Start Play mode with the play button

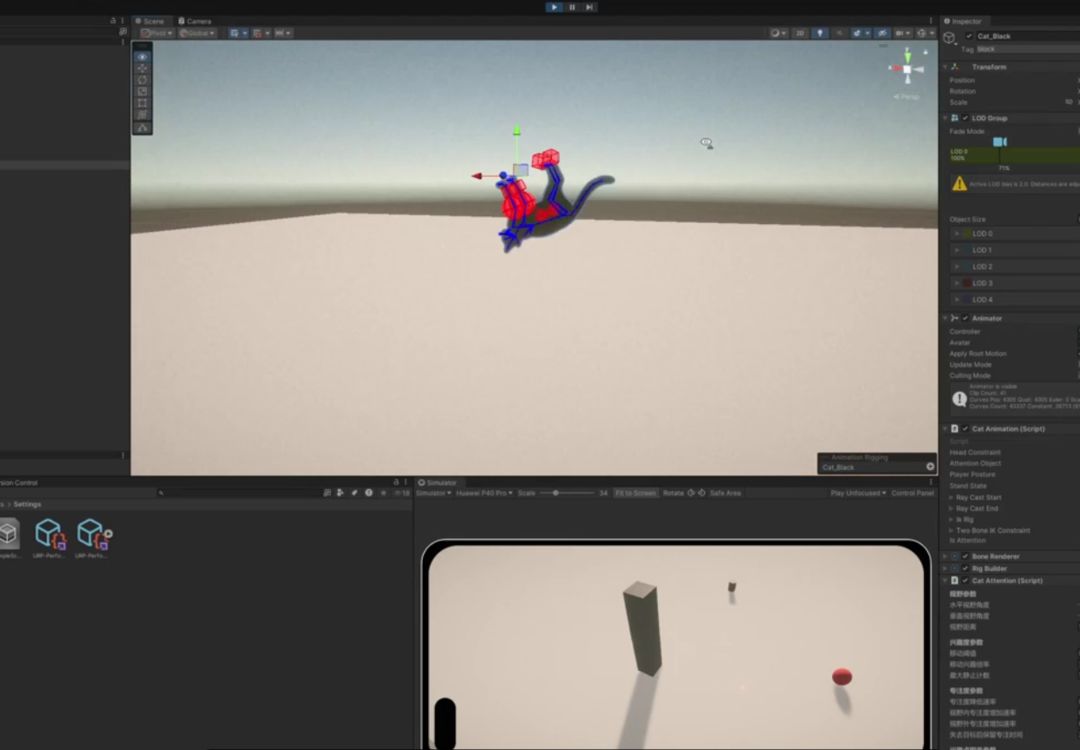coord(554,7)
